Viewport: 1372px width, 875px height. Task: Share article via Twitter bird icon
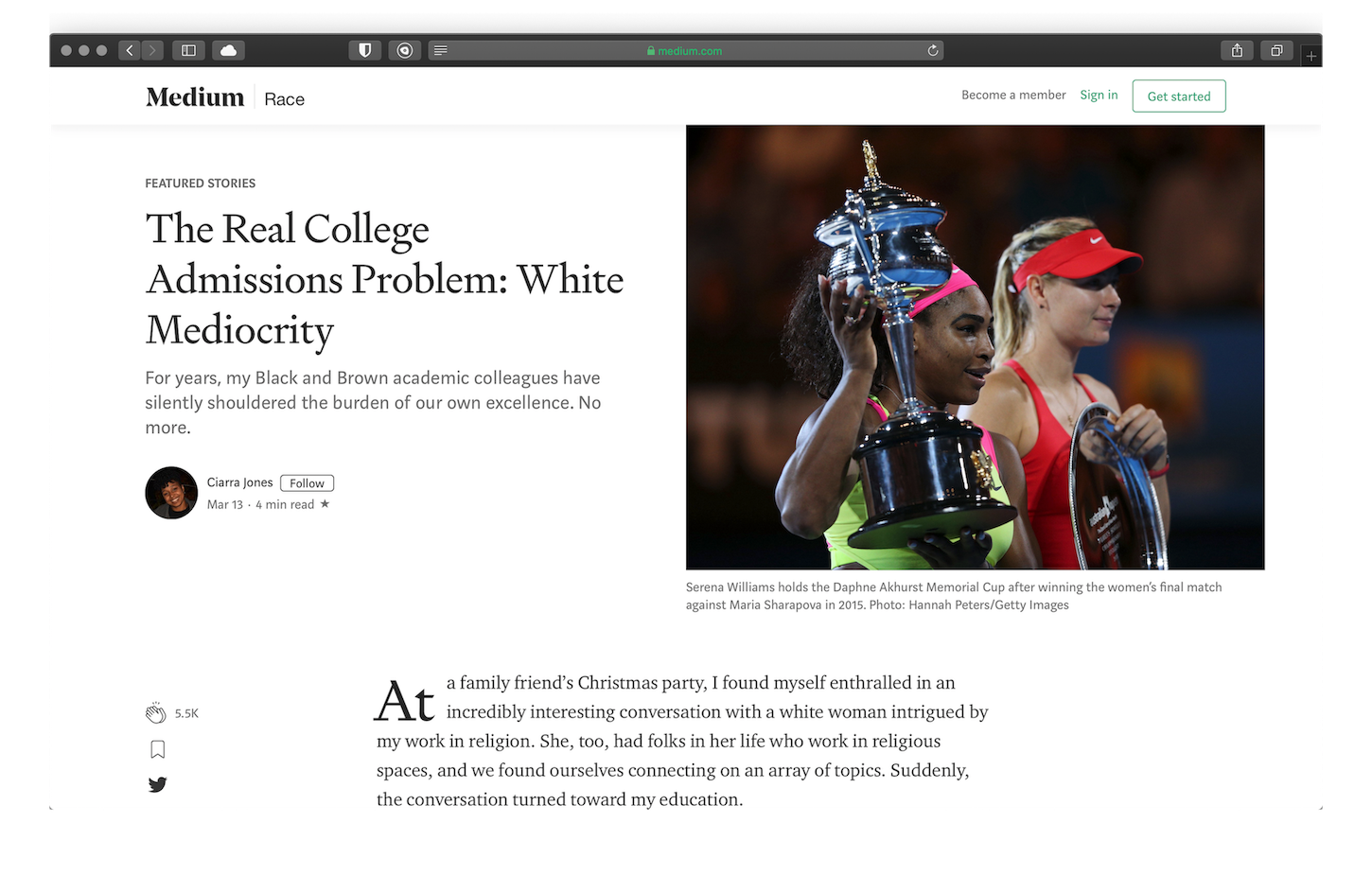coord(158,784)
